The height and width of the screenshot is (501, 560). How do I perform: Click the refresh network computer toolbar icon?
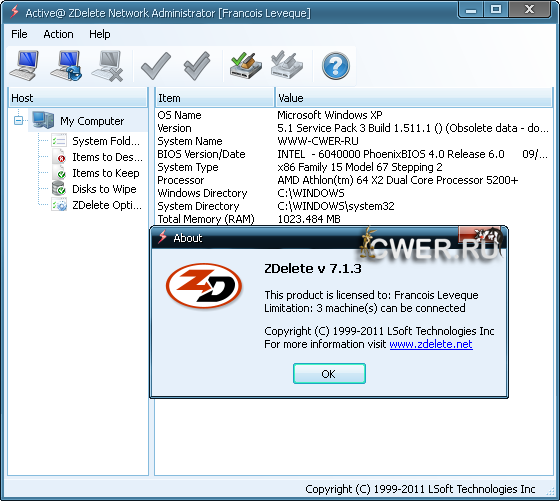click(x=66, y=65)
